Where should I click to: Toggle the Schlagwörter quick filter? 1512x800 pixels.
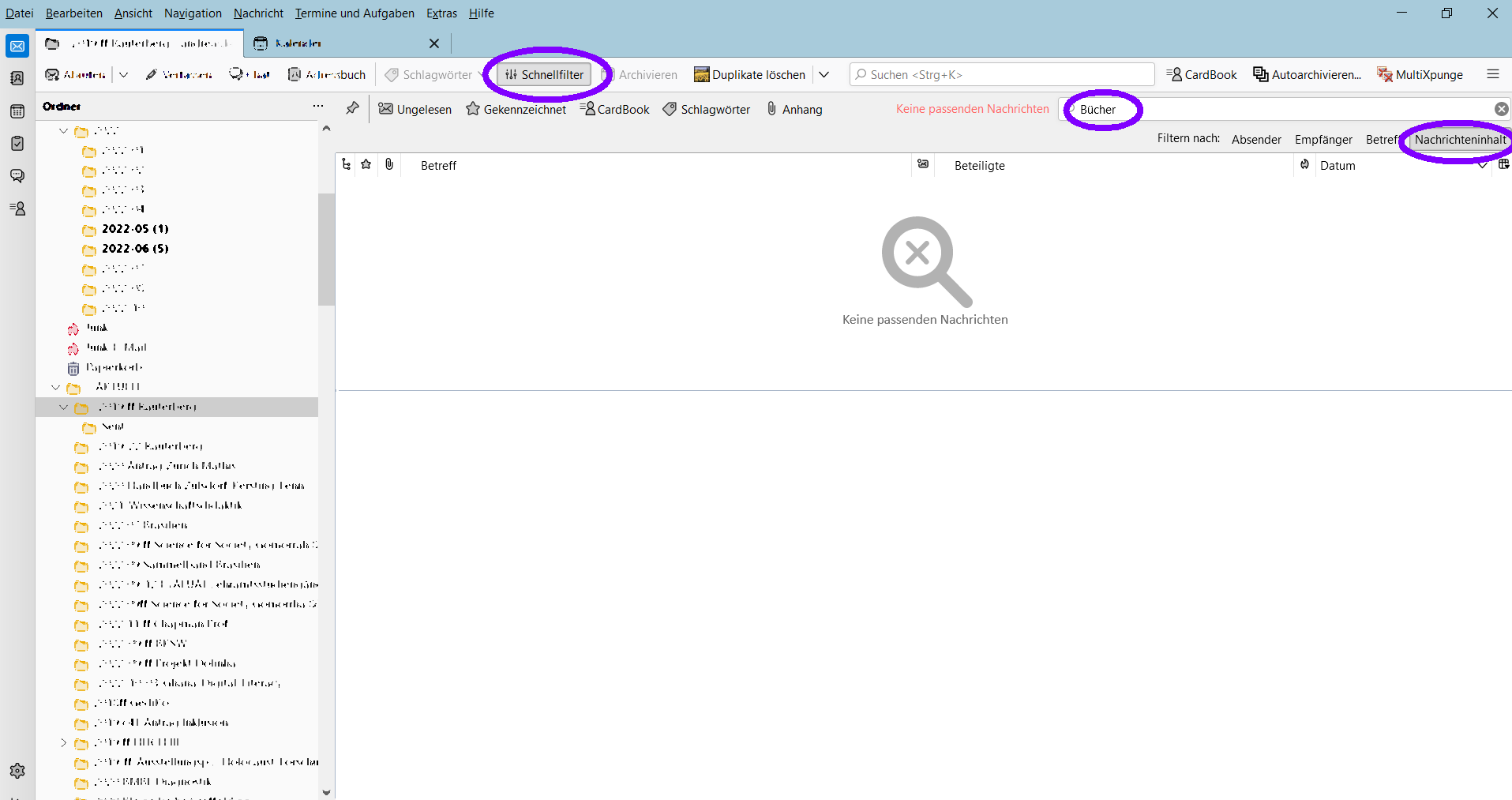707,109
